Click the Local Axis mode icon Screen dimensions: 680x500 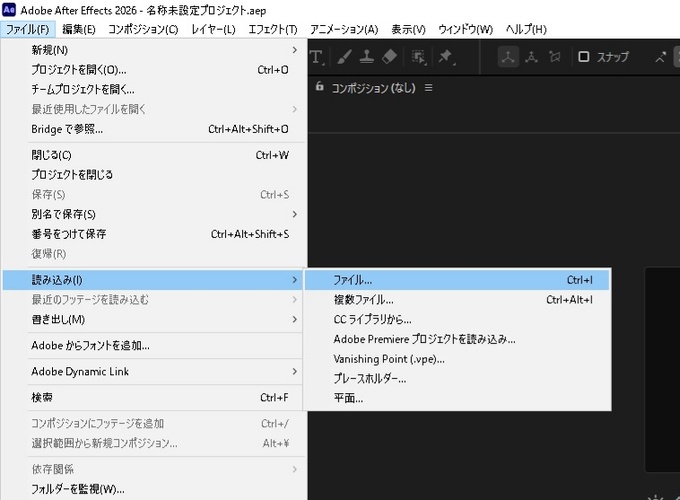coord(508,57)
